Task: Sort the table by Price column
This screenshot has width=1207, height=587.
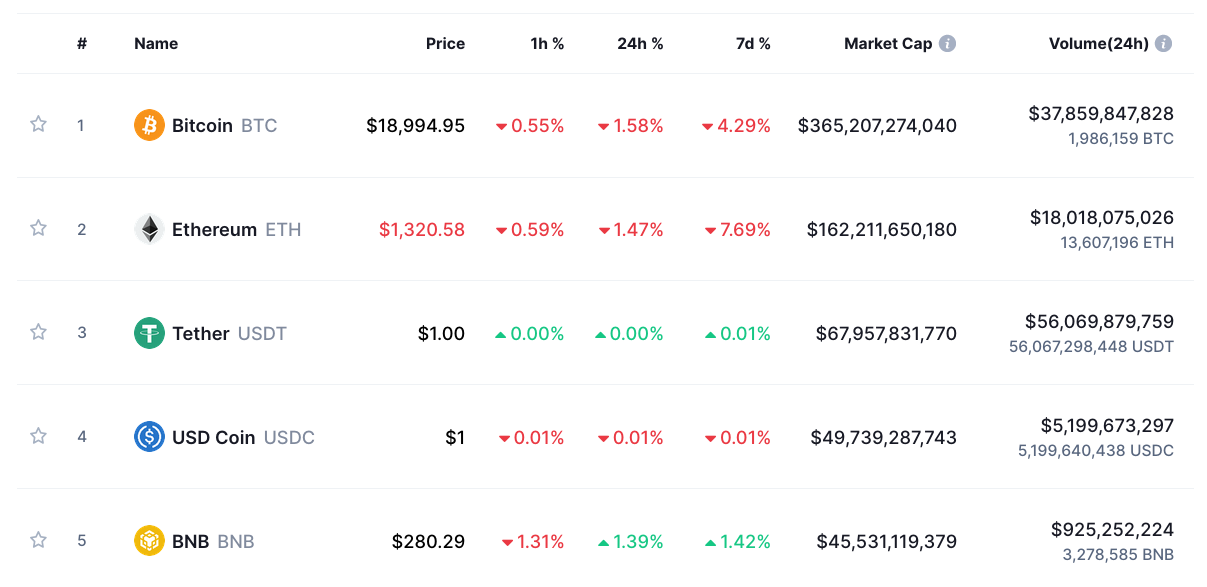Action: (445, 44)
